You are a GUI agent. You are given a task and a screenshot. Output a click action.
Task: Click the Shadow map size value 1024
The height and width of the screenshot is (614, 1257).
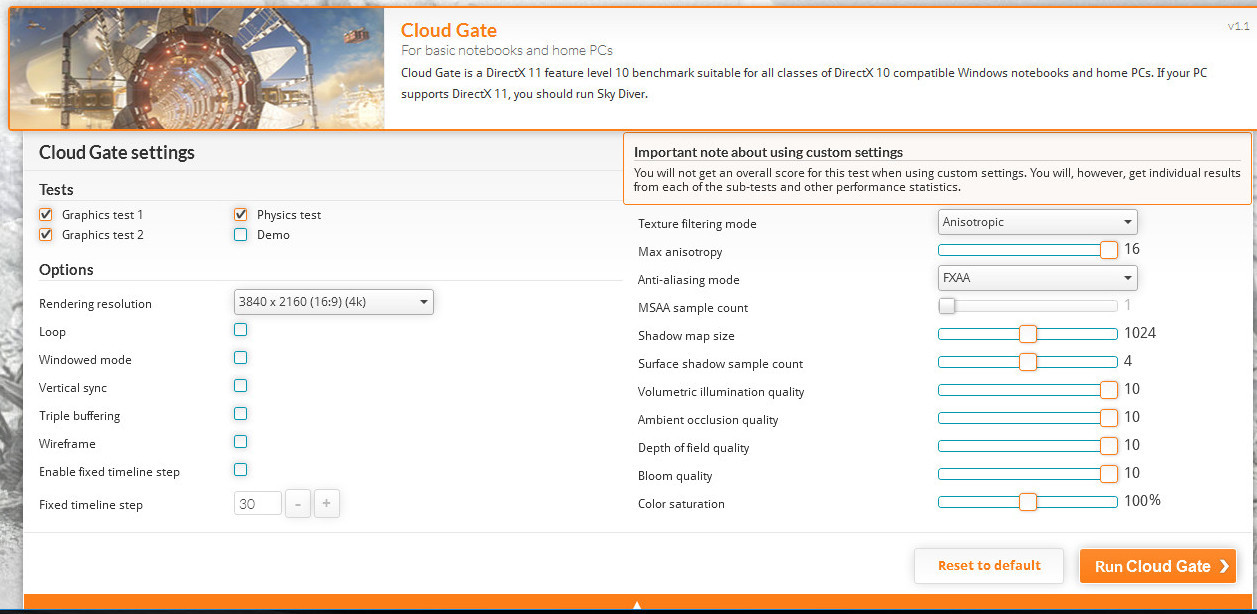[1140, 333]
